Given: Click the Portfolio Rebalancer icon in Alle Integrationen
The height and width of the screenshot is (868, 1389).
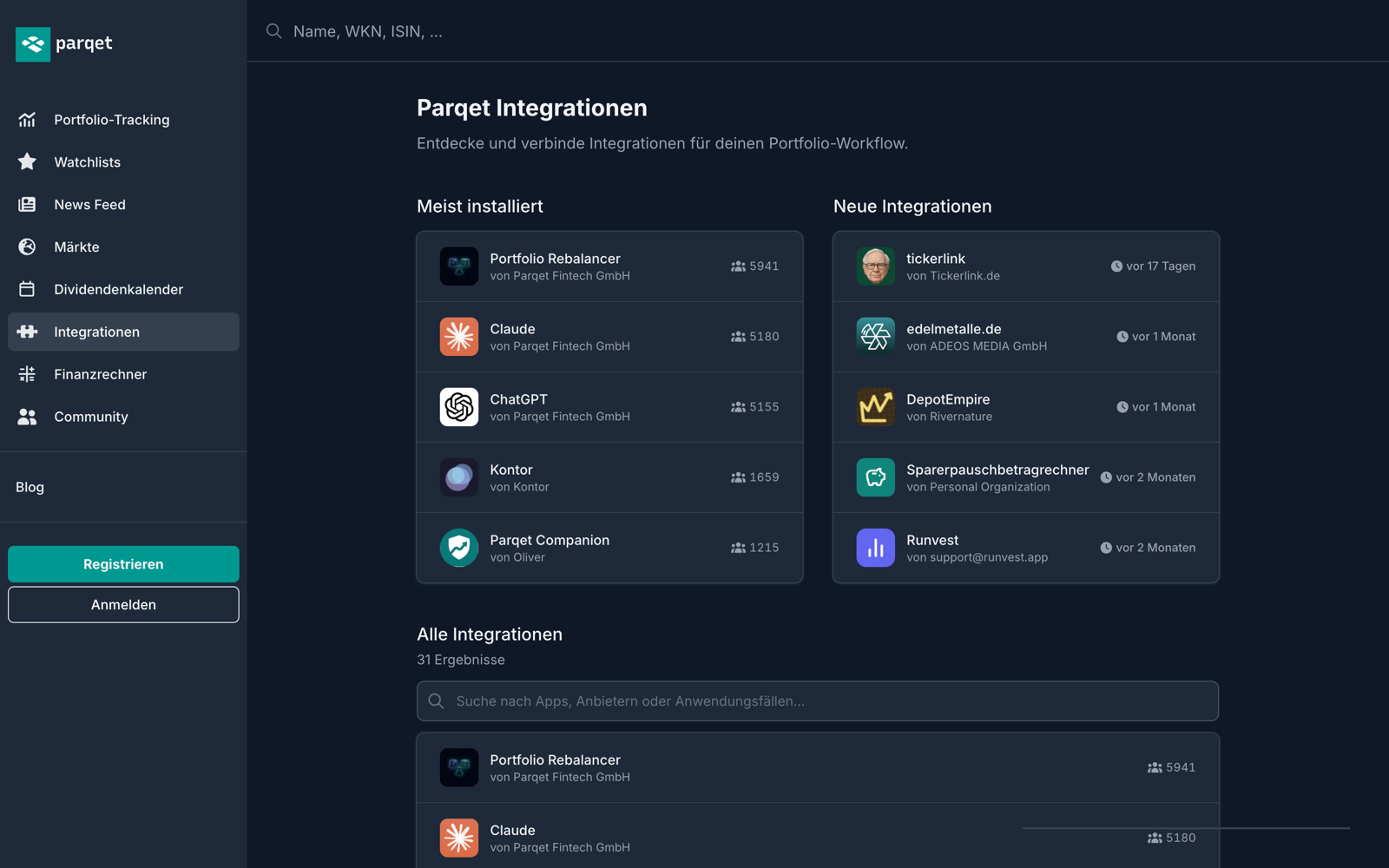Looking at the screenshot, I should click(459, 767).
